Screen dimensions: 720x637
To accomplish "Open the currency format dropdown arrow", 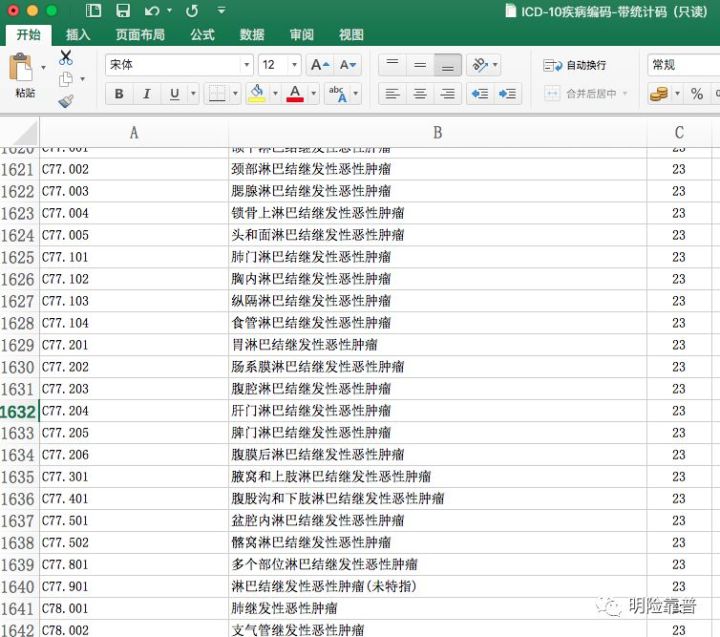I will click(677, 94).
